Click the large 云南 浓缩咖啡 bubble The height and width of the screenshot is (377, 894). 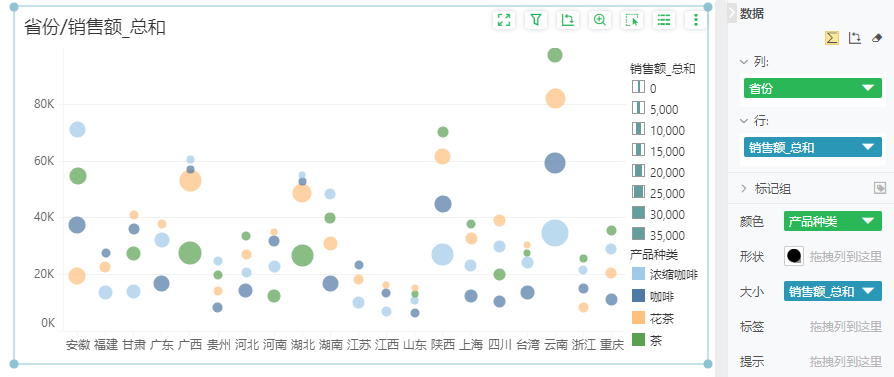(x=555, y=233)
